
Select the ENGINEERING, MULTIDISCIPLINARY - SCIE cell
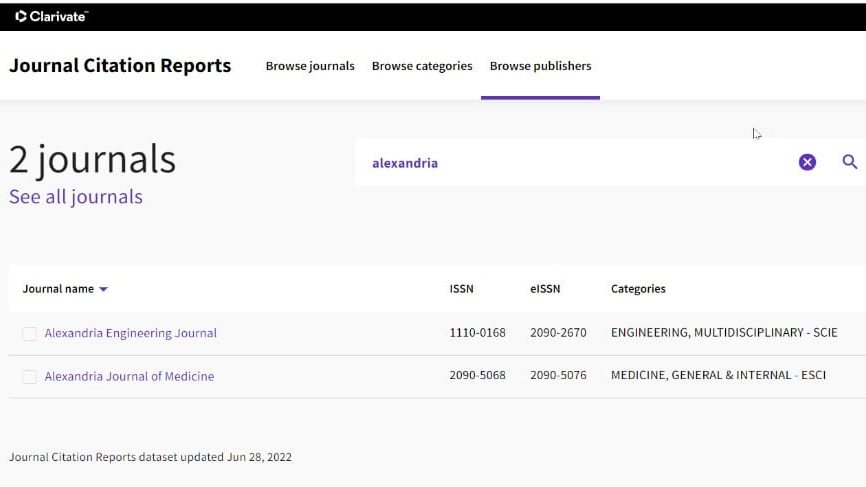tap(724, 333)
